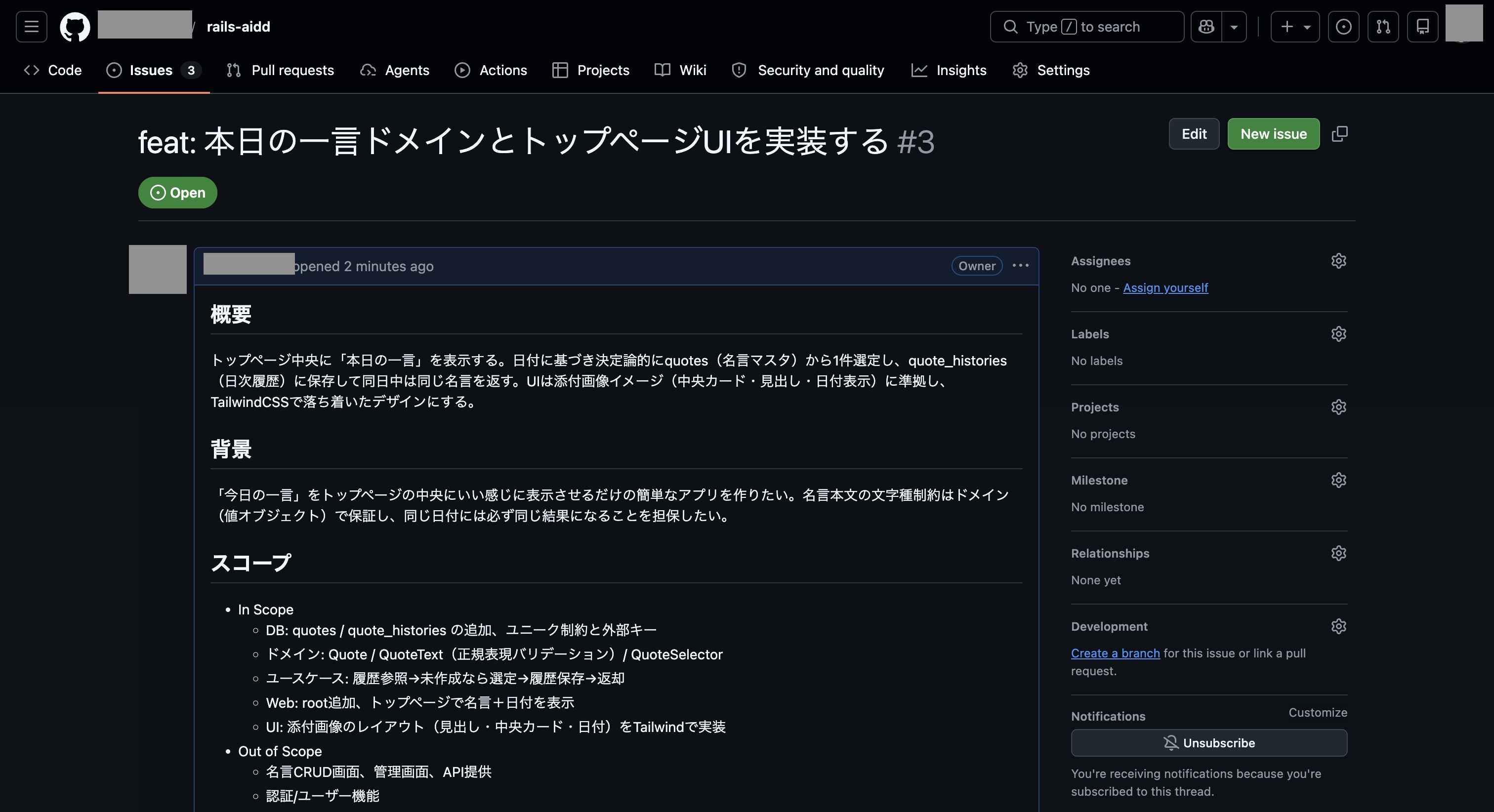Click the Type to search field

click(x=1086, y=27)
